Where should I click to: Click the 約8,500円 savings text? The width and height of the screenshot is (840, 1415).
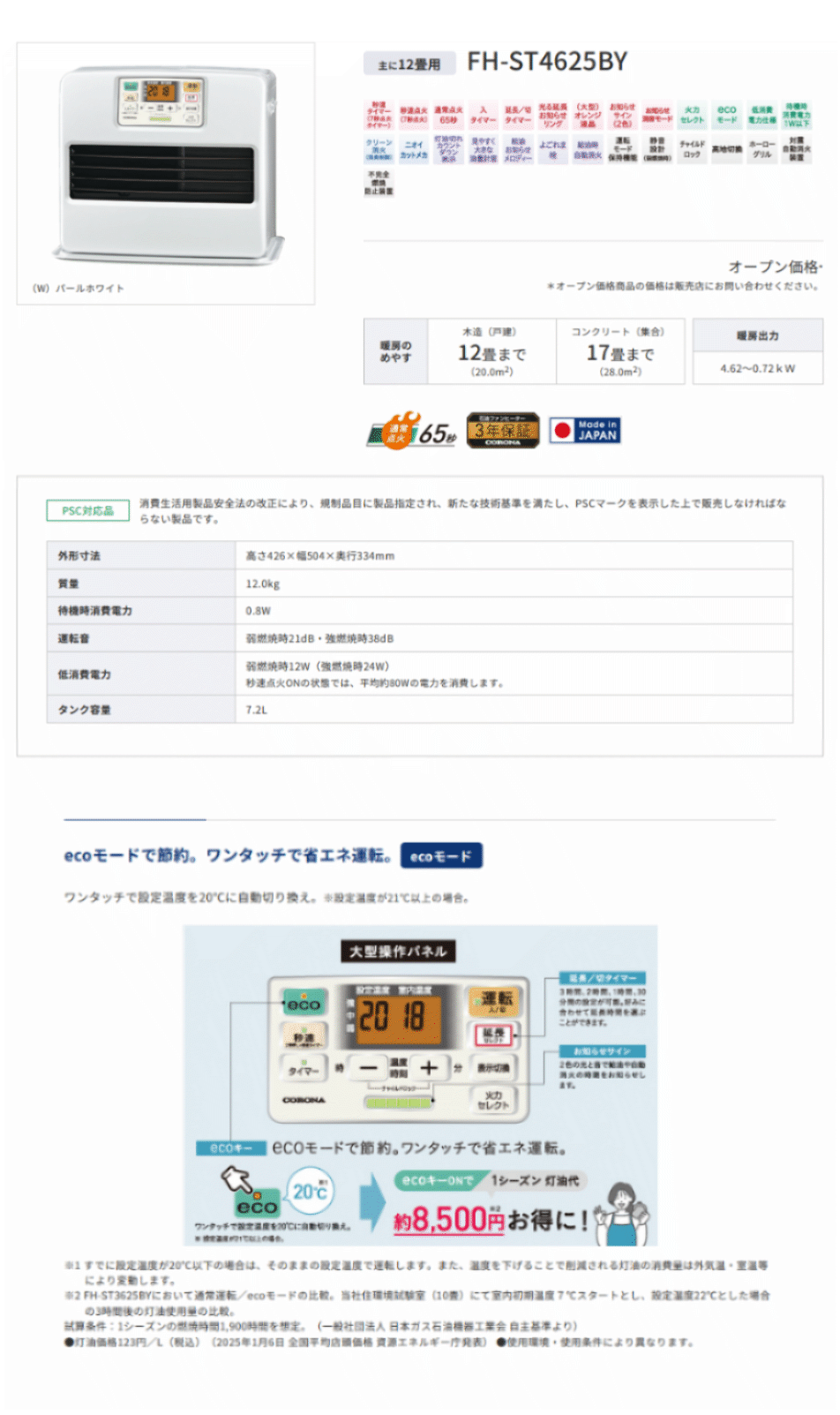click(448, 1220)
